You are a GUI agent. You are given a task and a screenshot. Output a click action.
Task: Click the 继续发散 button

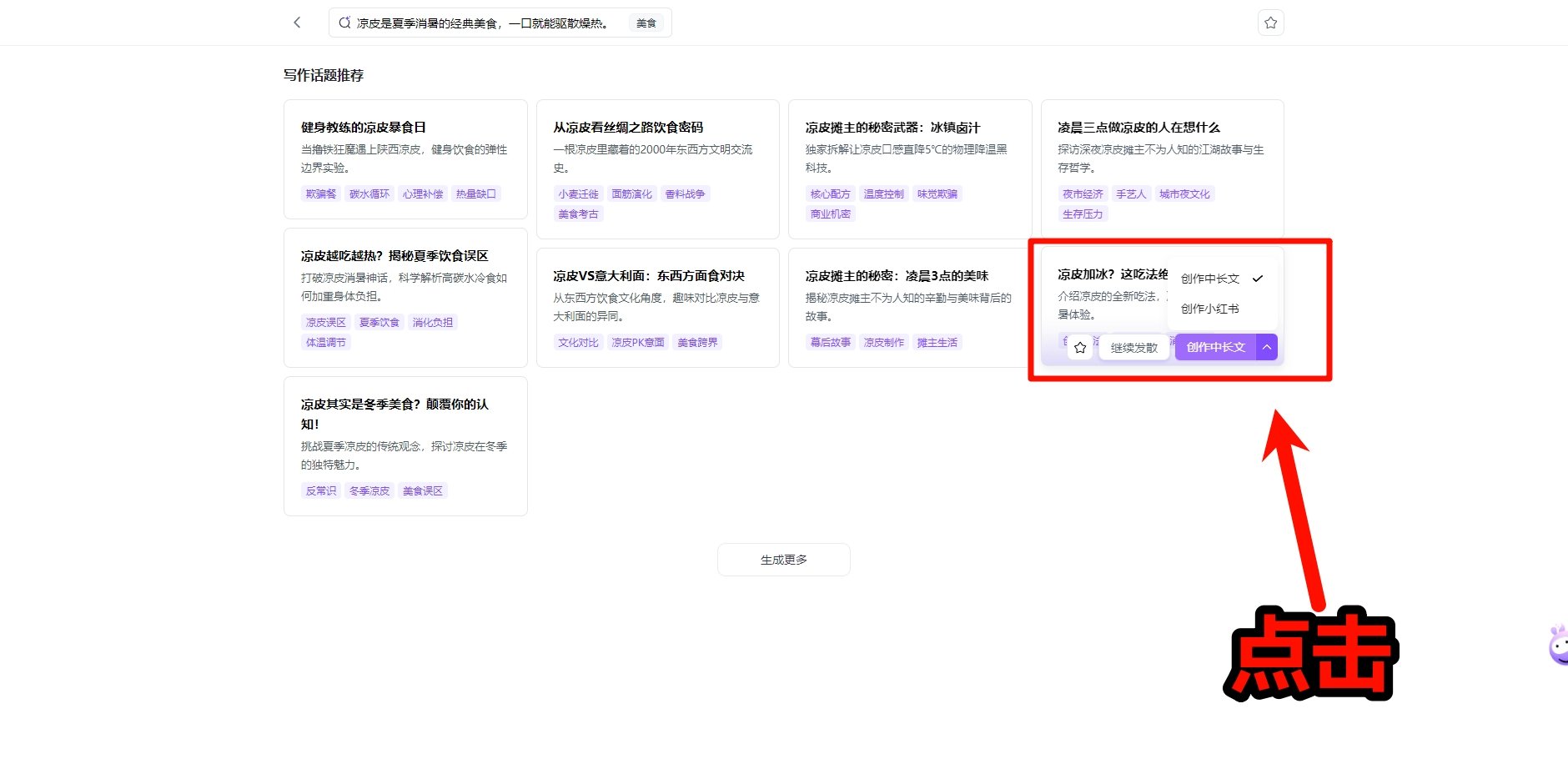(1133, 348)
